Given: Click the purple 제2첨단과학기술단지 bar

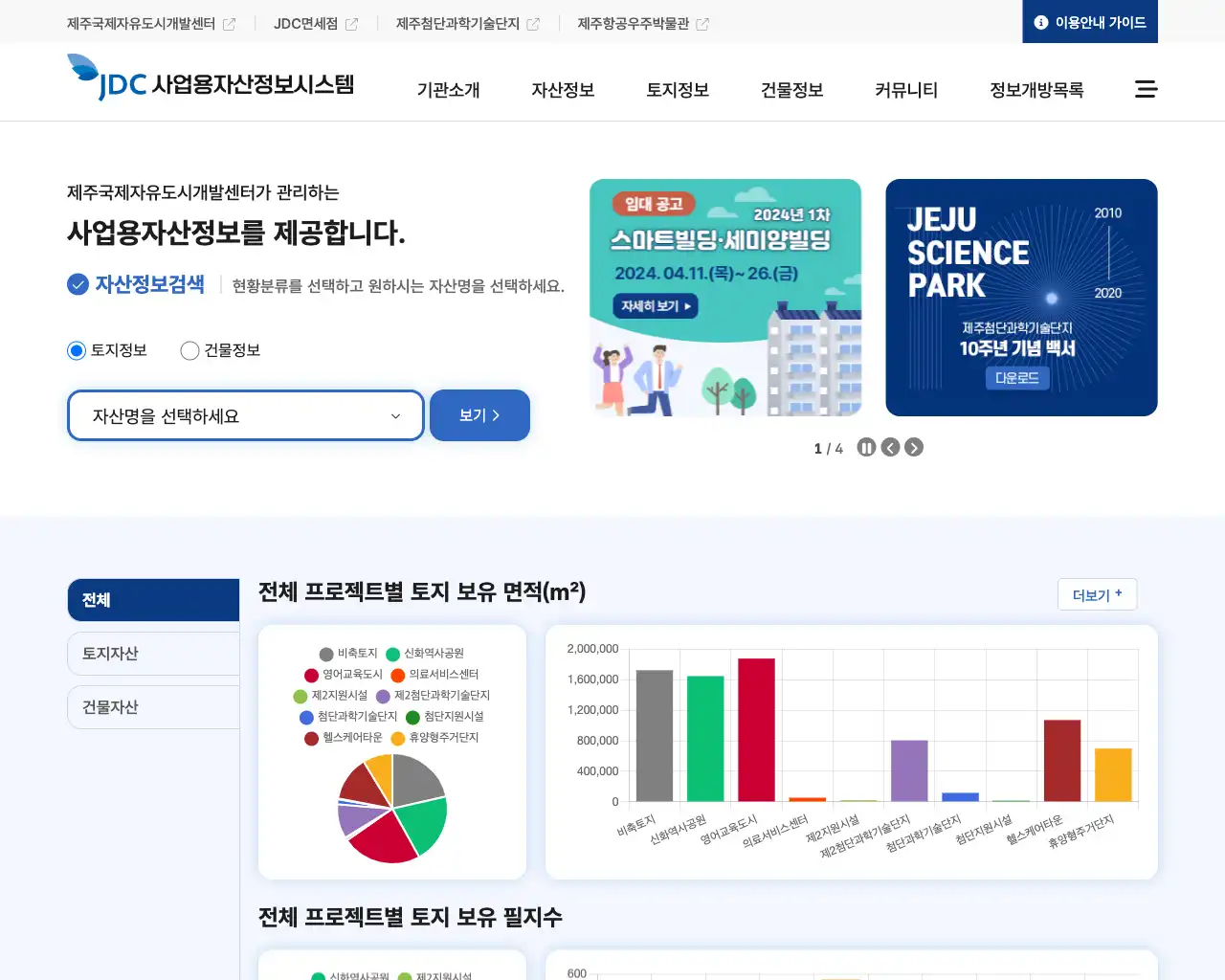Looking at the screenshot, I should [909, 770].
